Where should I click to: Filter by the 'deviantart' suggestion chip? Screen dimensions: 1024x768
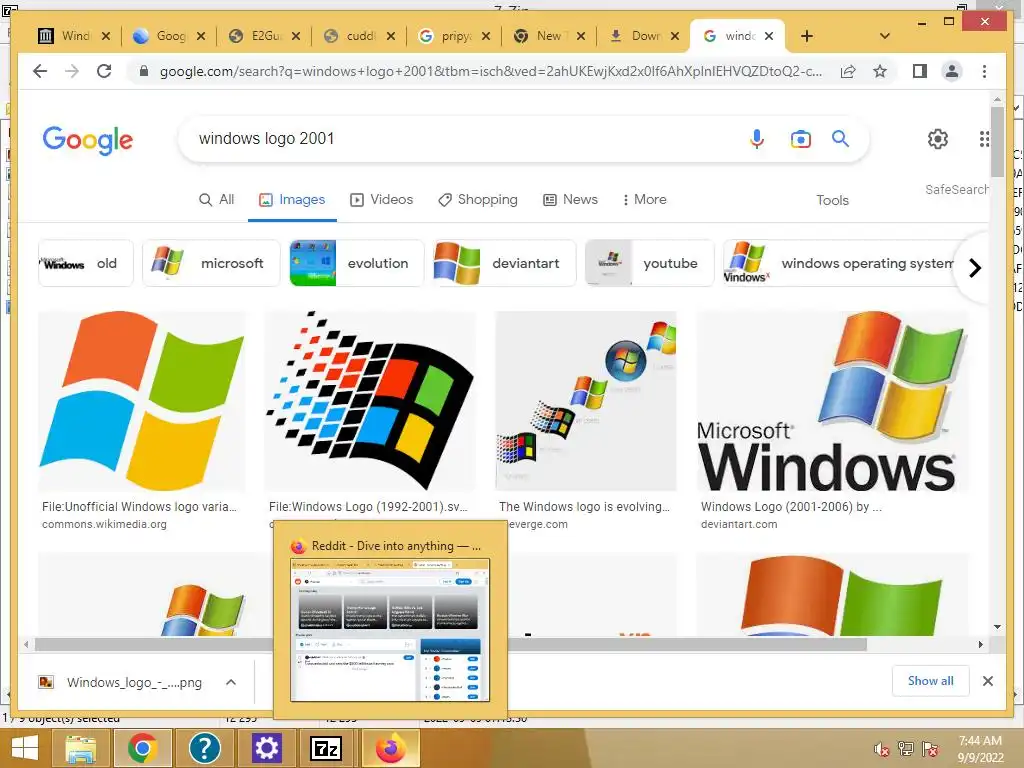pos(505,263)
